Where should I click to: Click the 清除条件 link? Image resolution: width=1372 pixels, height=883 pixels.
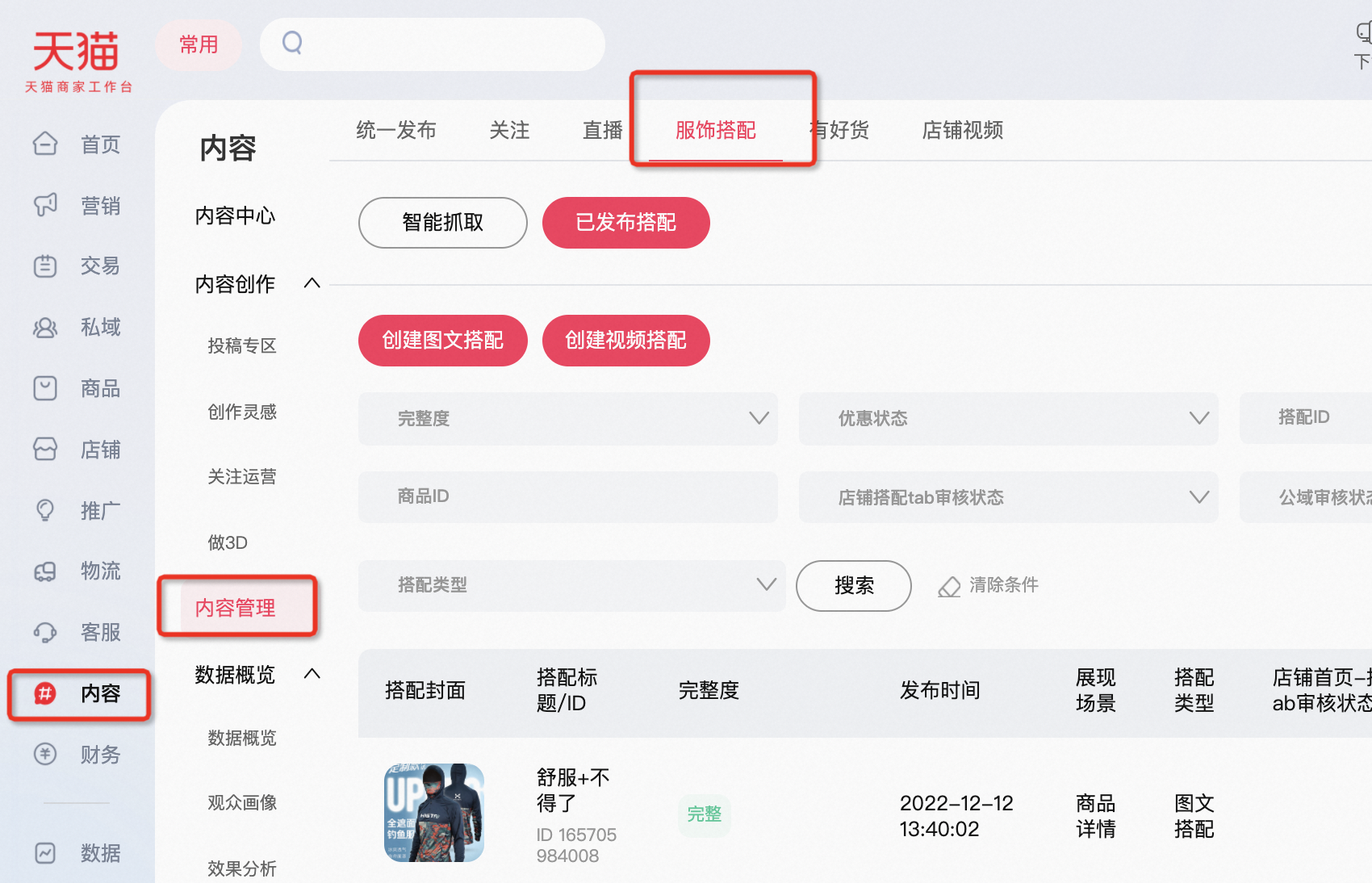(1004, 585)
